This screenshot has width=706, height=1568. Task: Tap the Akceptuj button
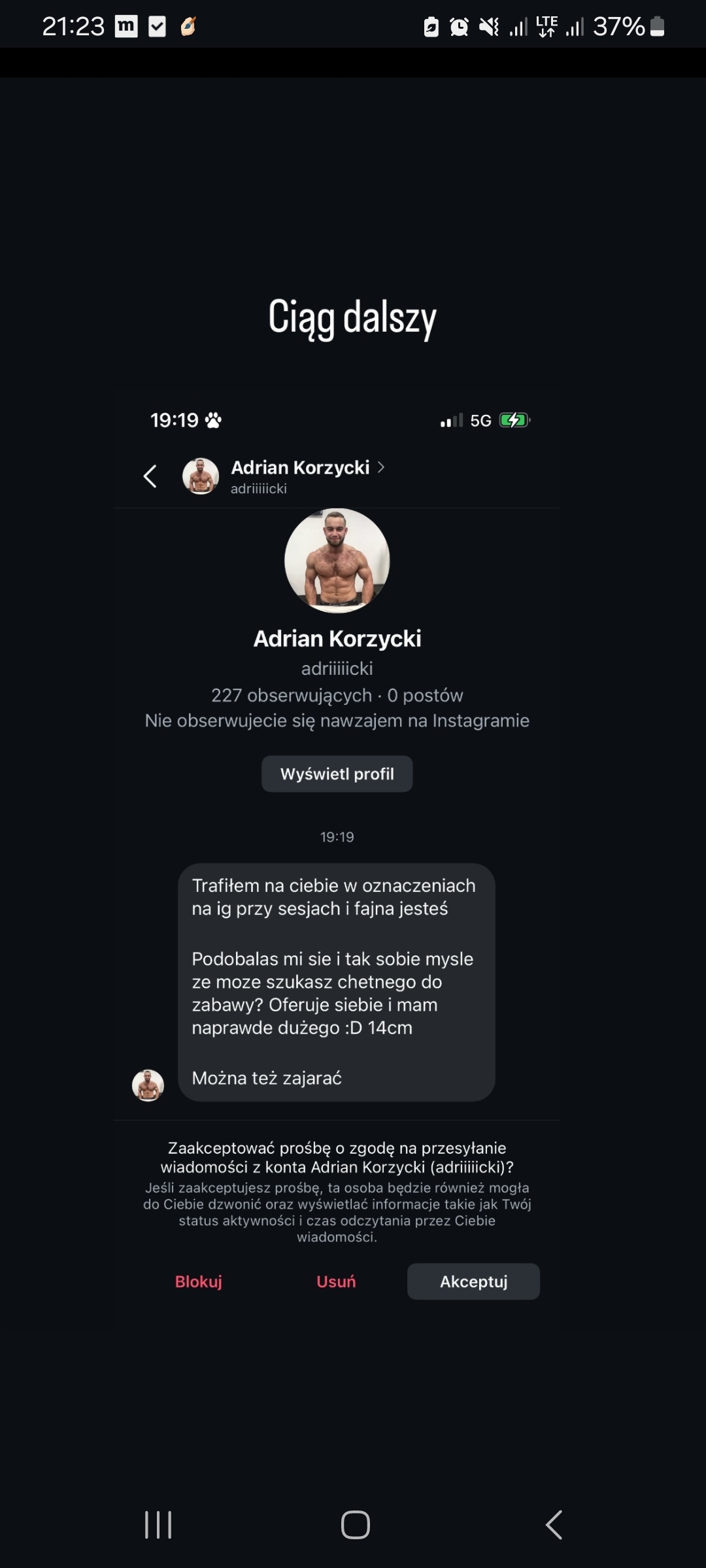coord(473,1281)
